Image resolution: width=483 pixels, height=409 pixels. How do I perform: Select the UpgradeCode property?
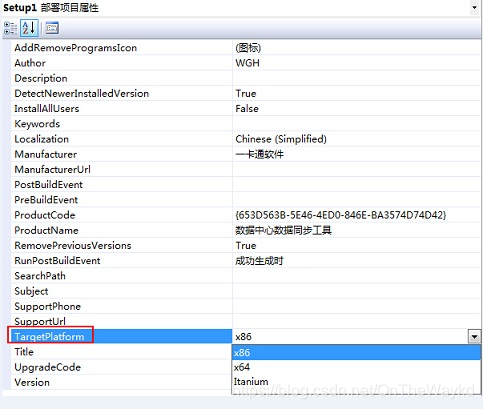point(48,367)
